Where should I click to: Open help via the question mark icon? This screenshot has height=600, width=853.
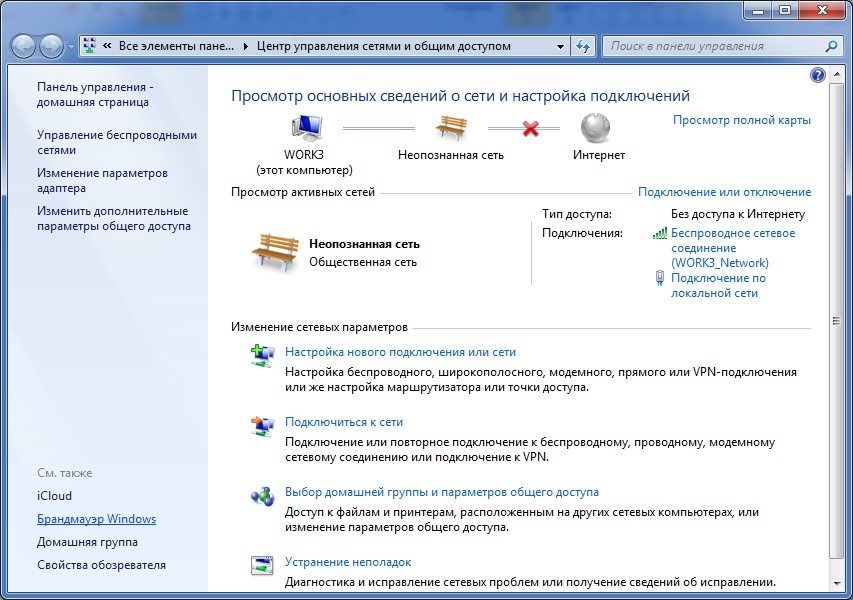click(x=817, y=76)
